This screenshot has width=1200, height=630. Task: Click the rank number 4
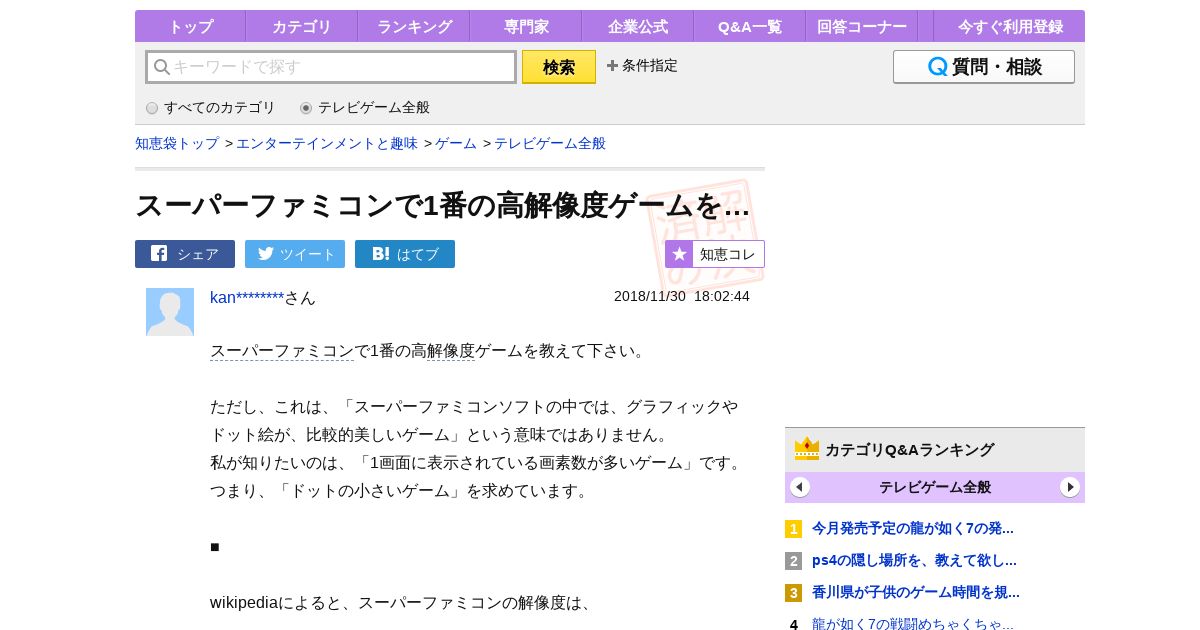point(794,625)
